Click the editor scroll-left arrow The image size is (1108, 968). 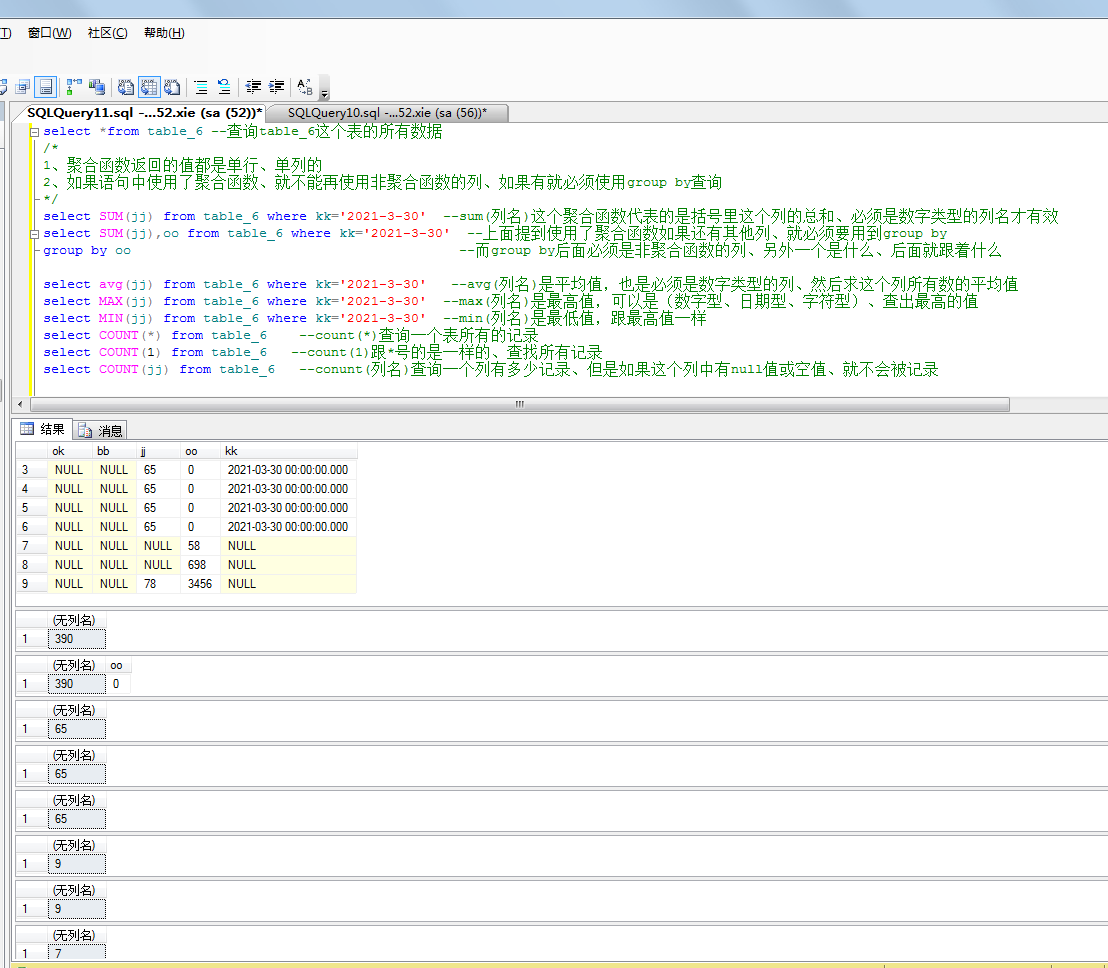point(20,404)
